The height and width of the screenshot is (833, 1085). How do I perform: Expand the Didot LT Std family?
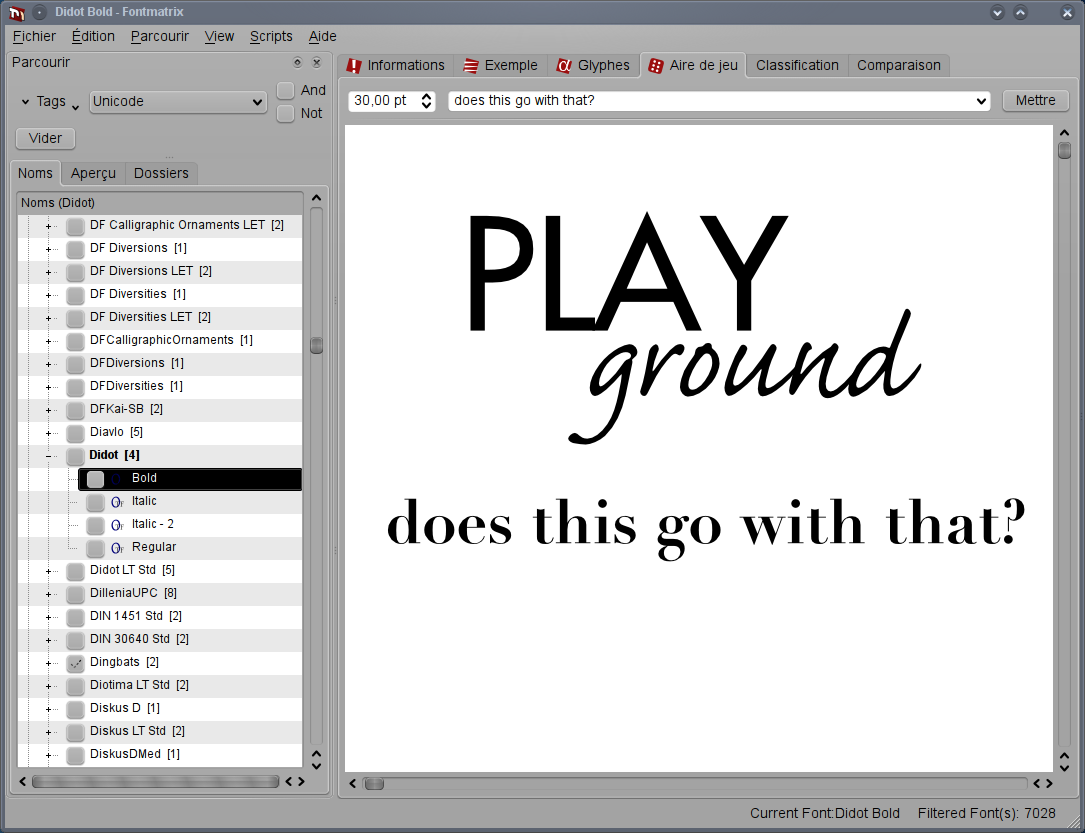[48, 571]
